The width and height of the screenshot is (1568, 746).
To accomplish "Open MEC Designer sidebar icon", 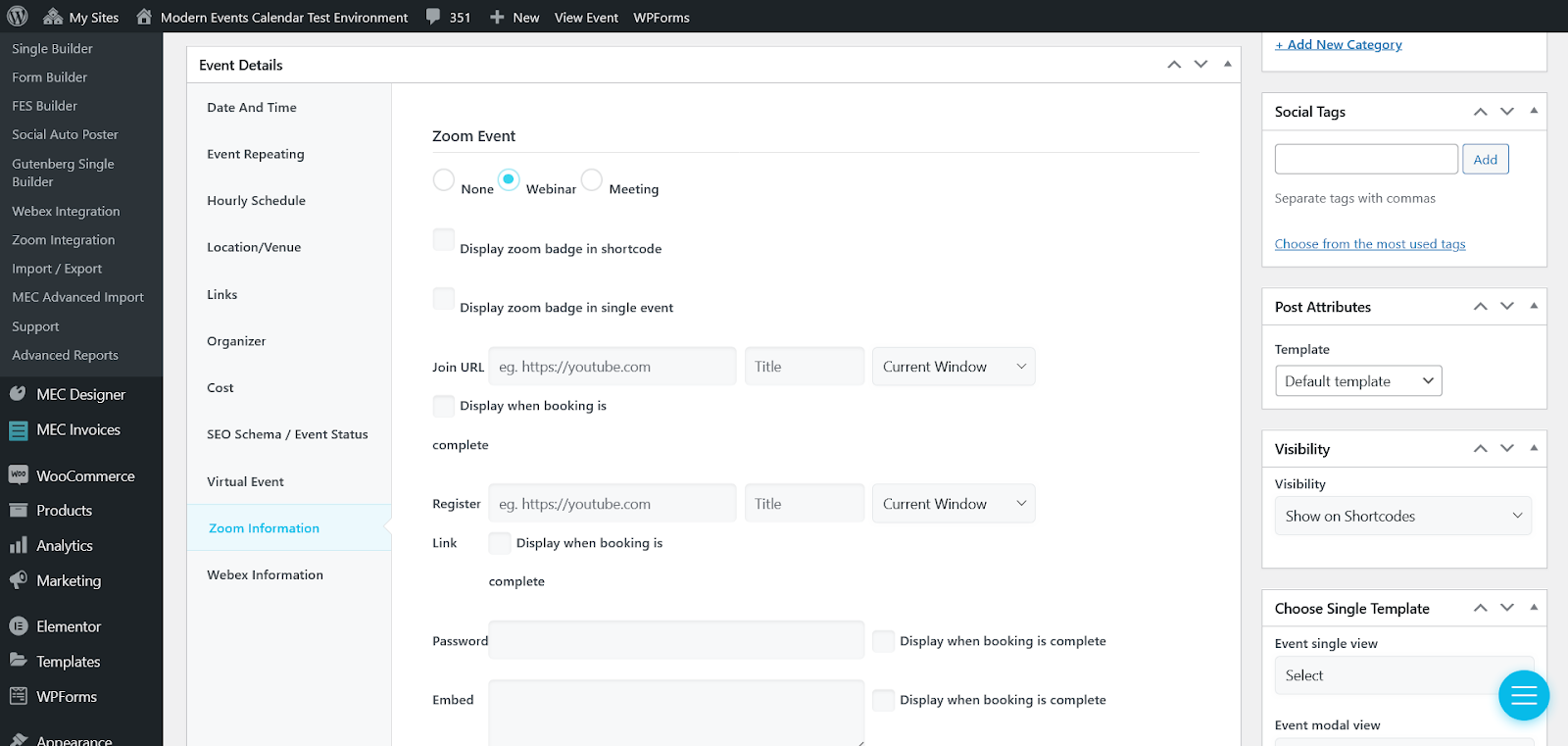I will click(18, 394).
